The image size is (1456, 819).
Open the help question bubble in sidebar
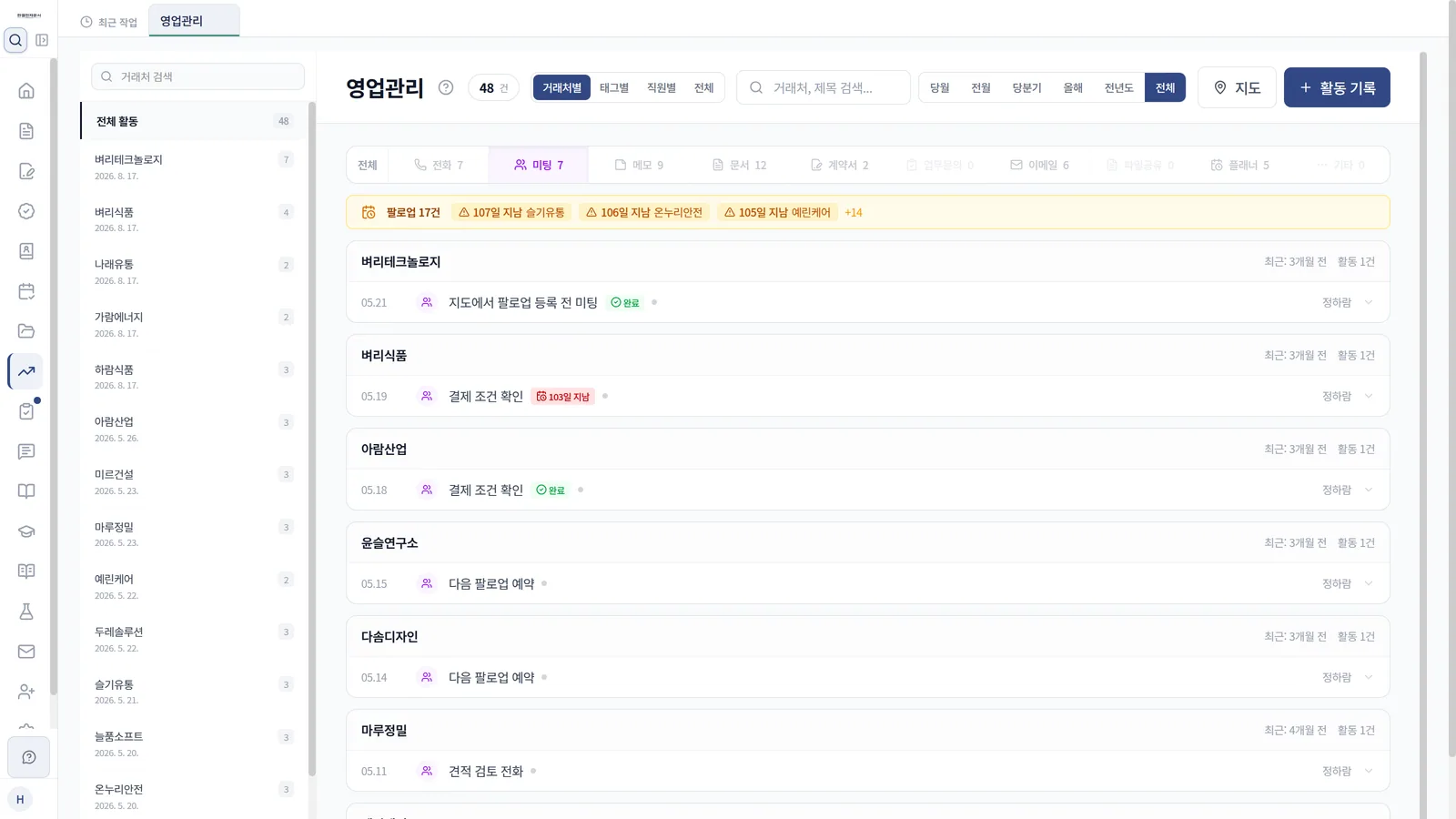(x=29, y=757)
